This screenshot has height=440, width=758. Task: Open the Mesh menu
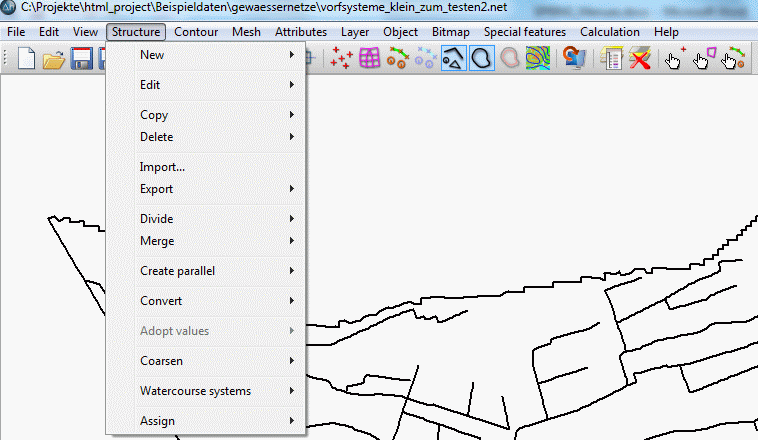(x=246, y=32)
